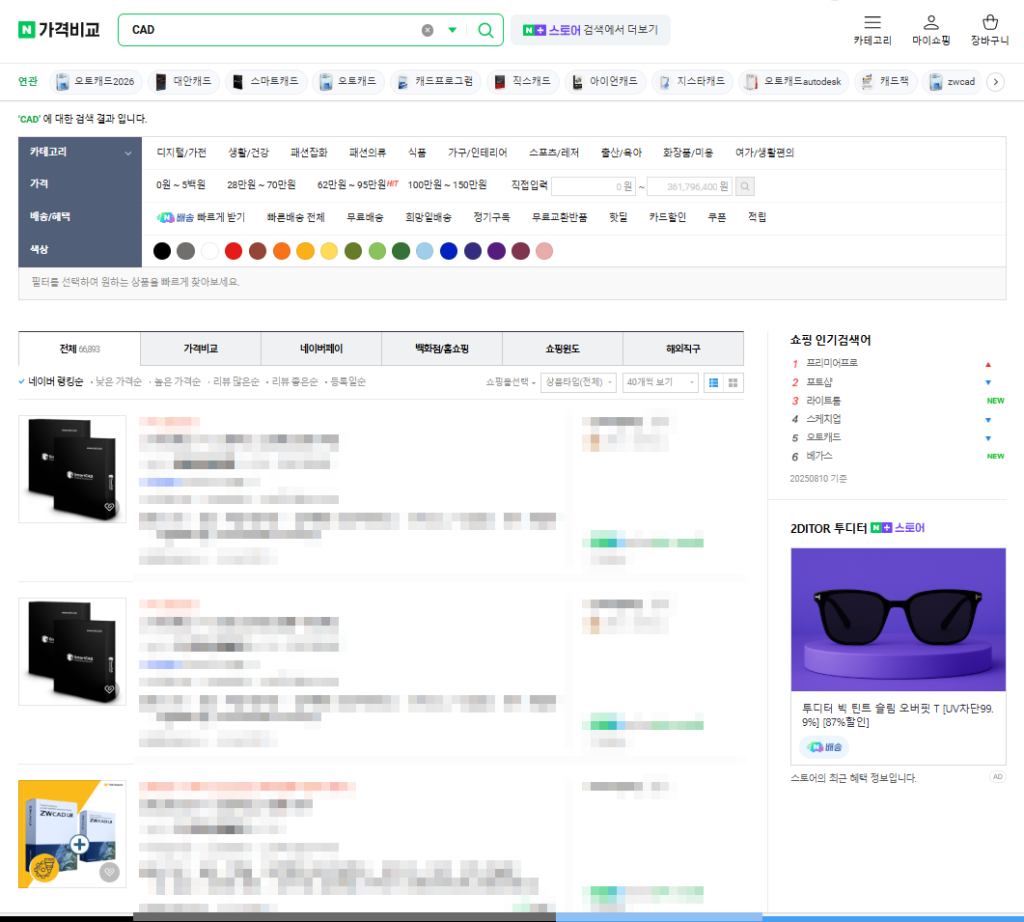Viewport: 1024px width, 922px height.
Task: Switch results to list view layout
Action: [713, 382]
